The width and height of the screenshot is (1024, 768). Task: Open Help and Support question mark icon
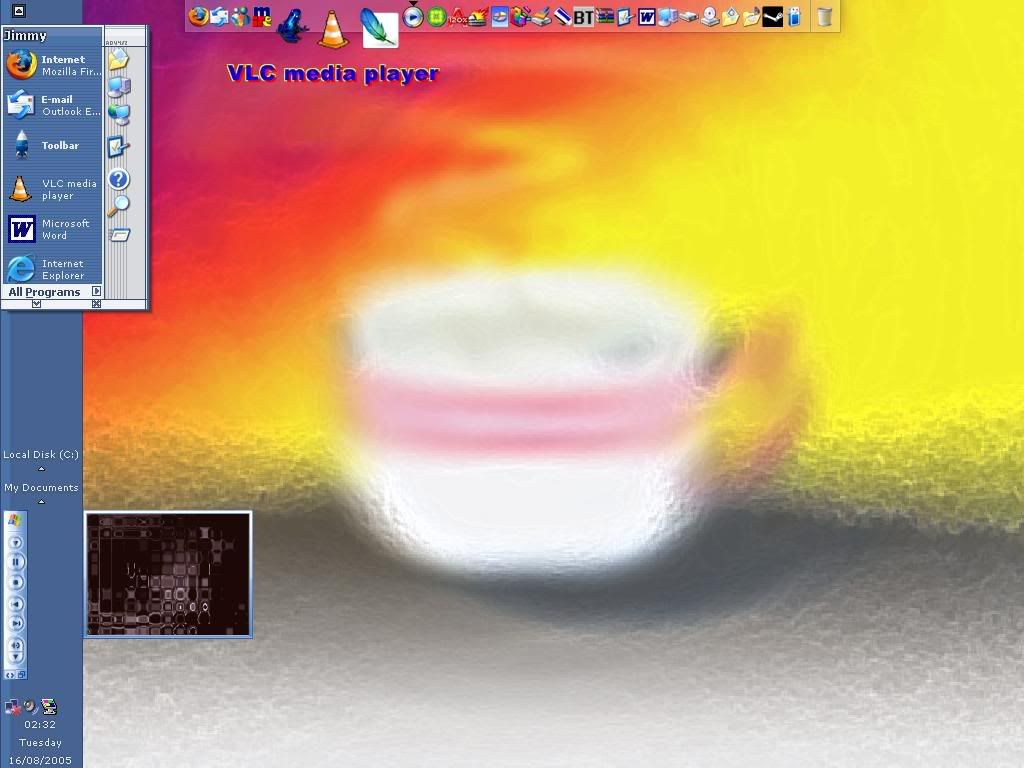(x=119, y=179)
